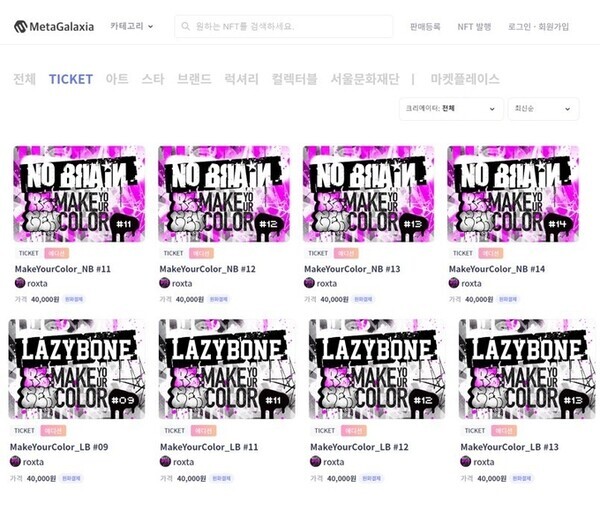Click the search magnifier icon

188,27
